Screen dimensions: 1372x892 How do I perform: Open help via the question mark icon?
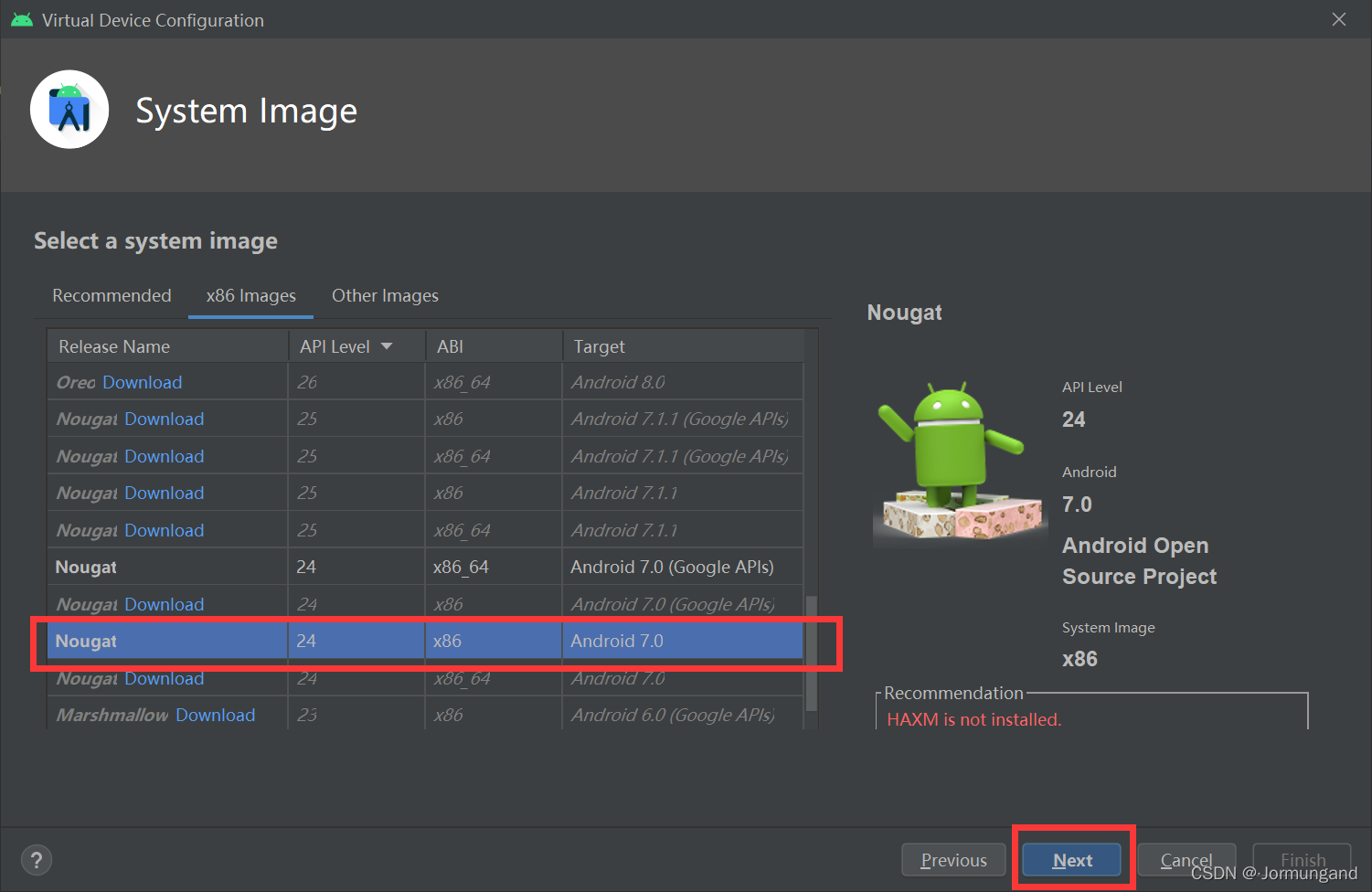click(x=37, y=860)
